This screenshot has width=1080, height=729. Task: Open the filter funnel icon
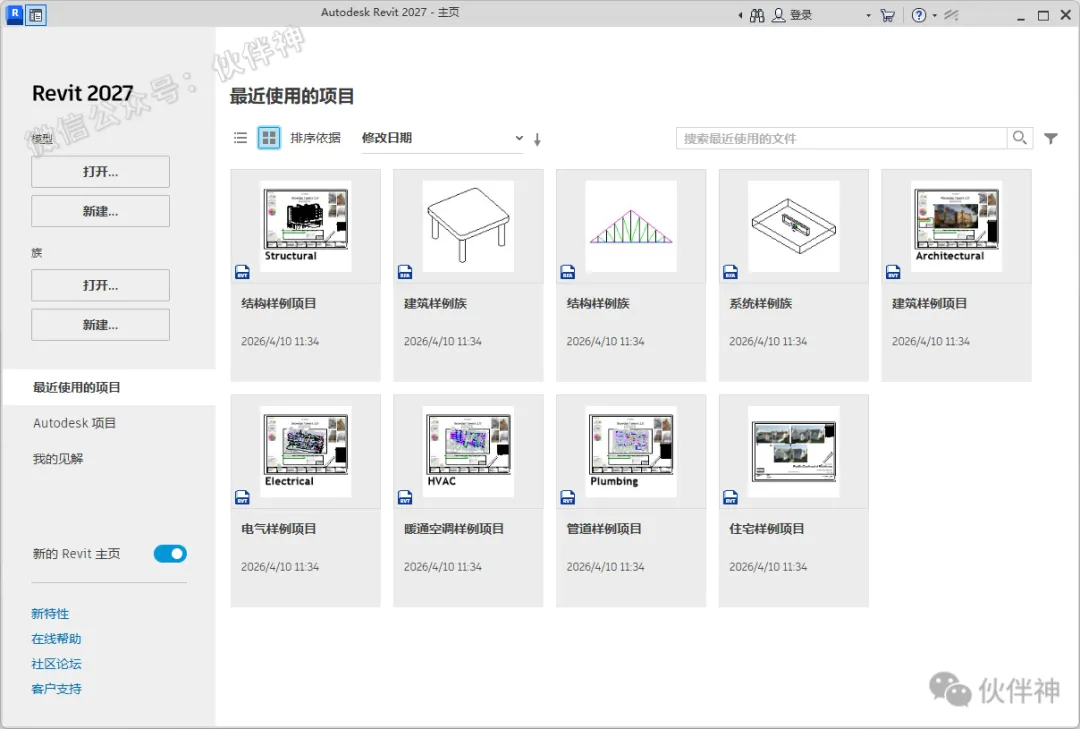[1050, 138]
